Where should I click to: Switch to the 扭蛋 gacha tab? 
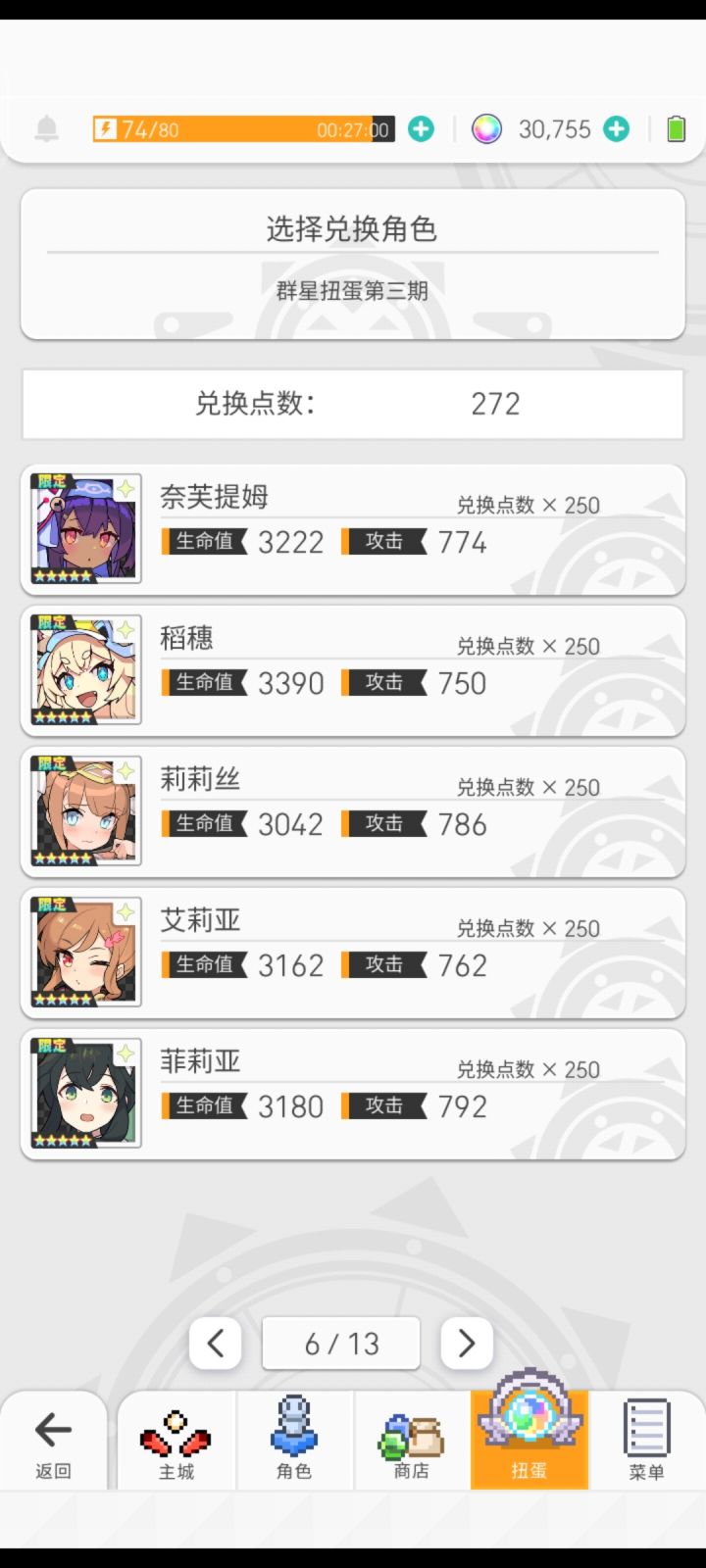pos(529,1439)
